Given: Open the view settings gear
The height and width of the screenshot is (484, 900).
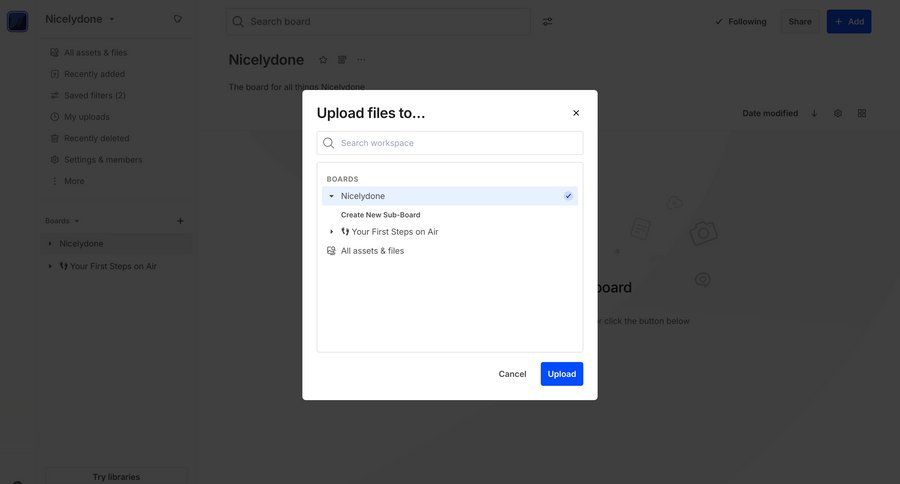Looking at the screenshot, I should pos(838,114).
